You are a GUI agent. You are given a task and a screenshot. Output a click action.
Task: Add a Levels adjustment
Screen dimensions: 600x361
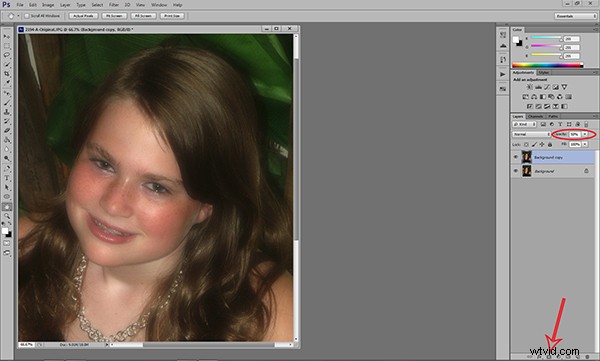tap(538, 87)
